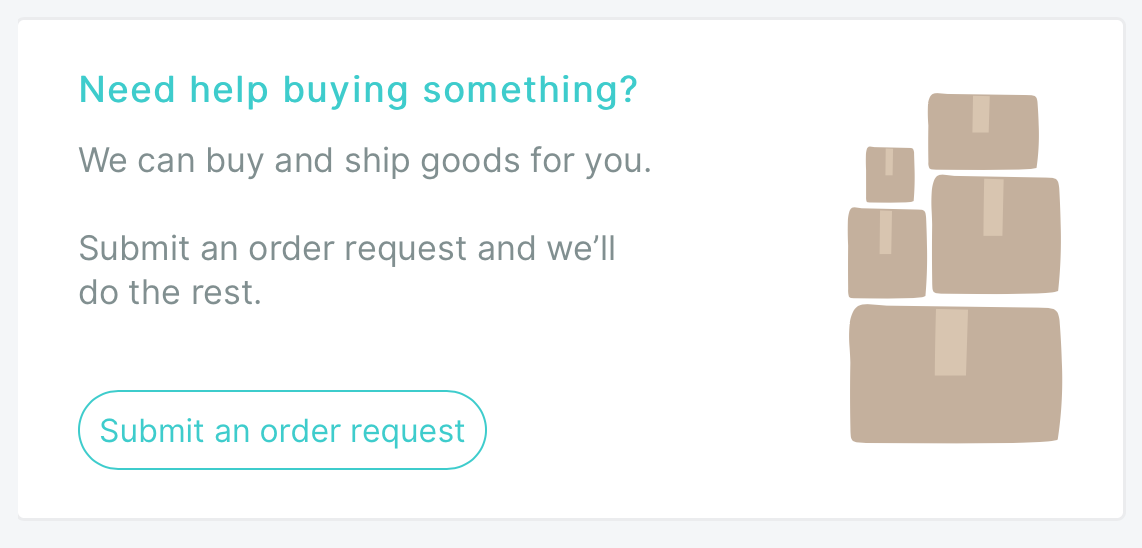
Task: Click the word 'Need' in the heading
Action: 127,90
